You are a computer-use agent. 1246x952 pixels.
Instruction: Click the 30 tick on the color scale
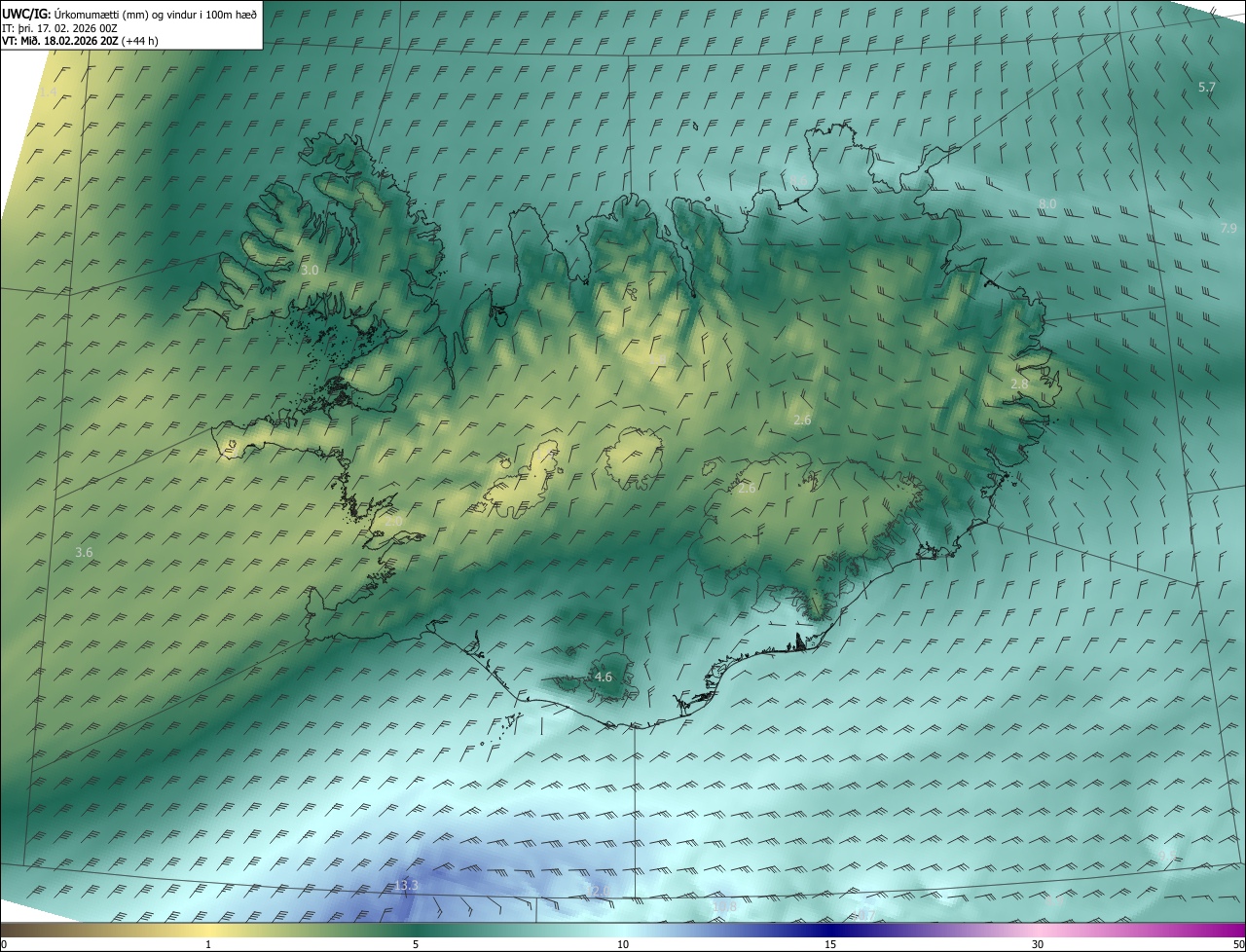1038,944
